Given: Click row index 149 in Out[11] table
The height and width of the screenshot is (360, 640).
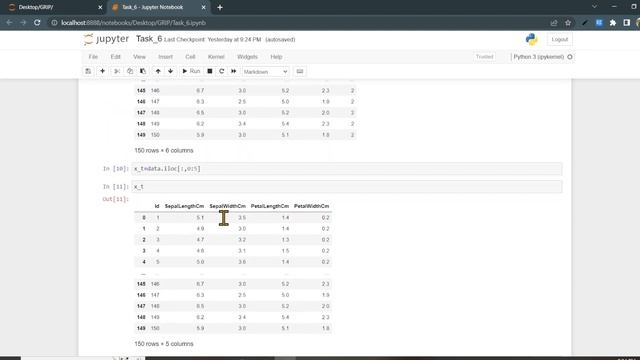Looking at the screenshot, I should (141, 328).
